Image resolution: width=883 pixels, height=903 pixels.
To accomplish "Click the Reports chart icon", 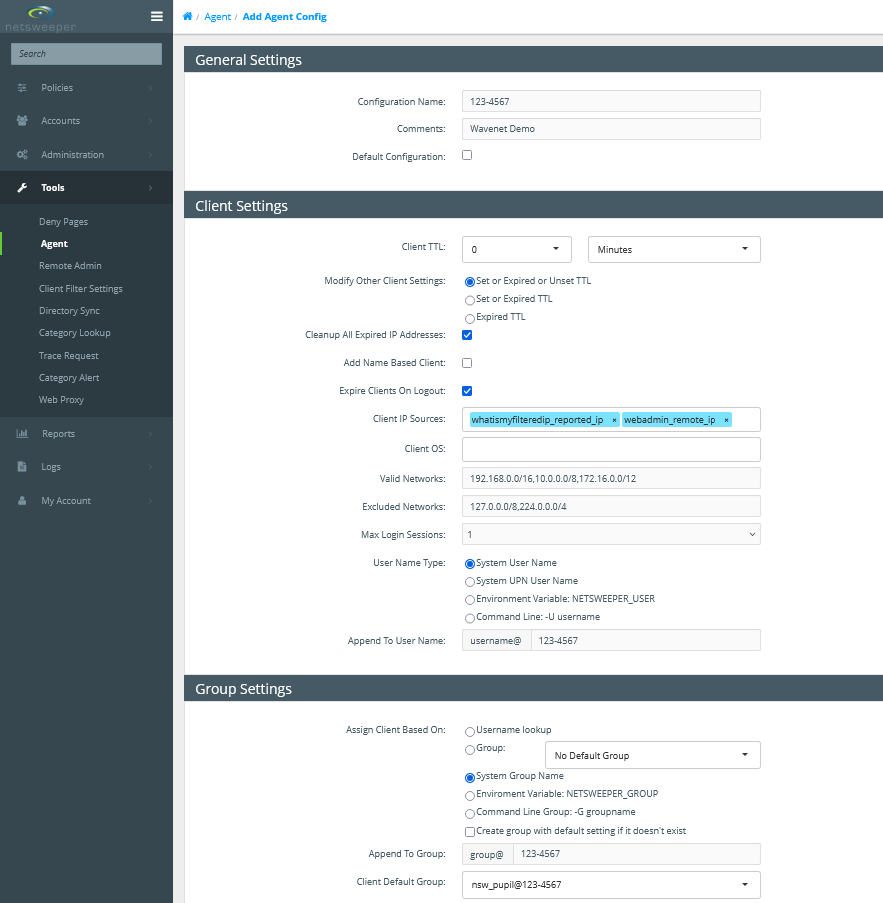I will (x=22, y=434).
